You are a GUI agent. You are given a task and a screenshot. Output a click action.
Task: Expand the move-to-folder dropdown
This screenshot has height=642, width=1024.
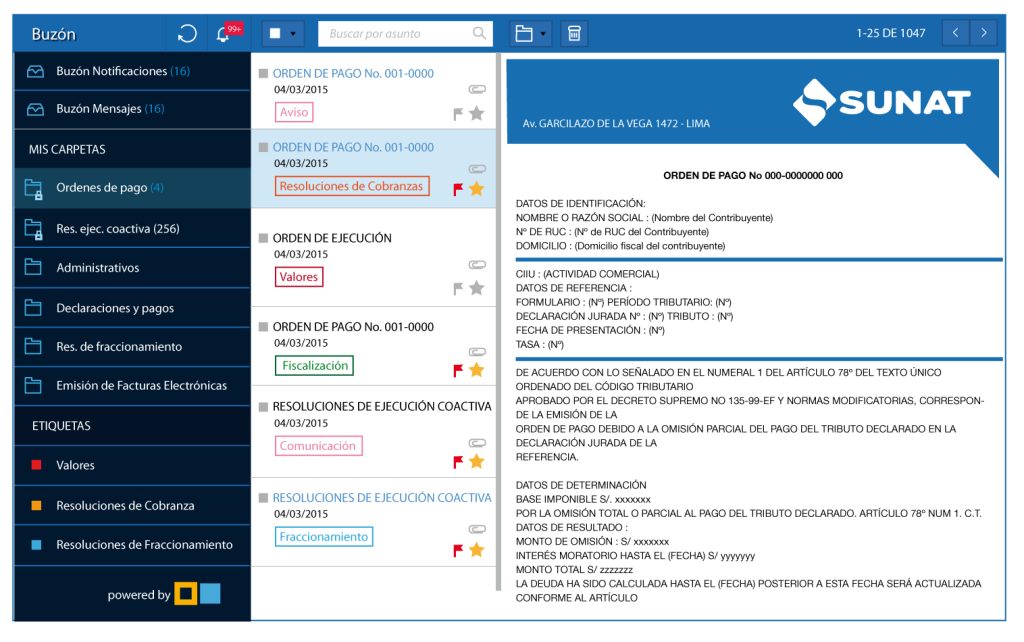coord(543,34)
